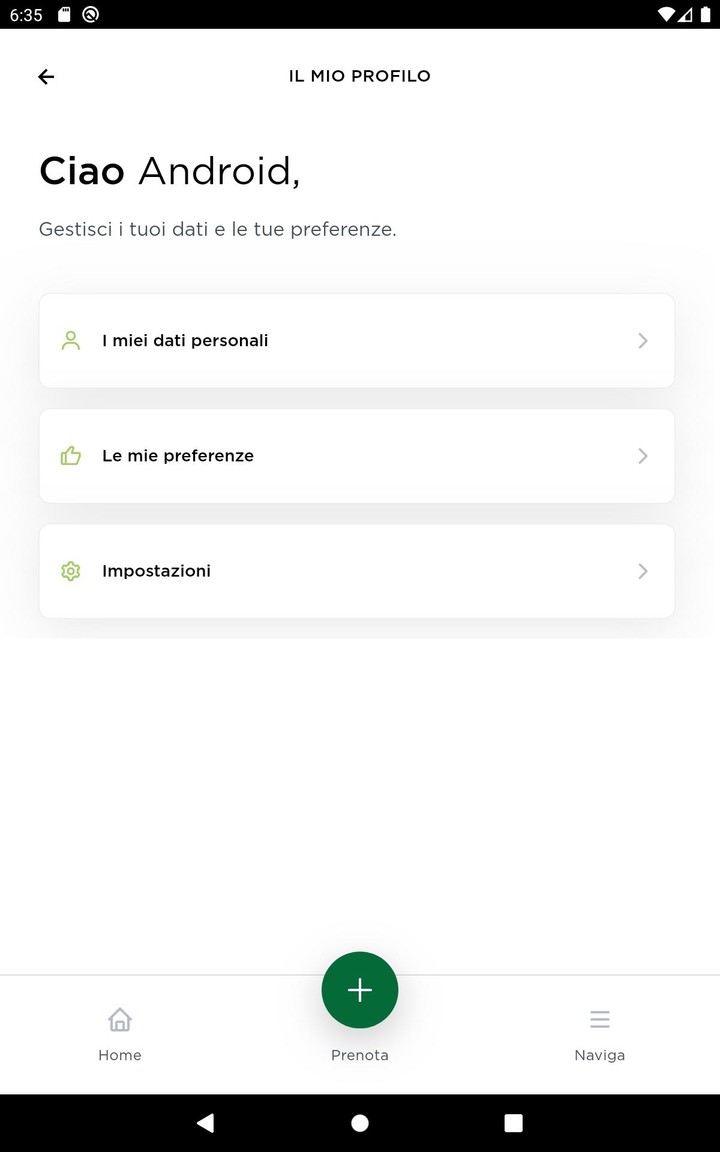Image resolution: width=720 pixels, height=1152 pixels.
Task: Click the thumbs-up preferences icon
Action: [x=70, y=456]
